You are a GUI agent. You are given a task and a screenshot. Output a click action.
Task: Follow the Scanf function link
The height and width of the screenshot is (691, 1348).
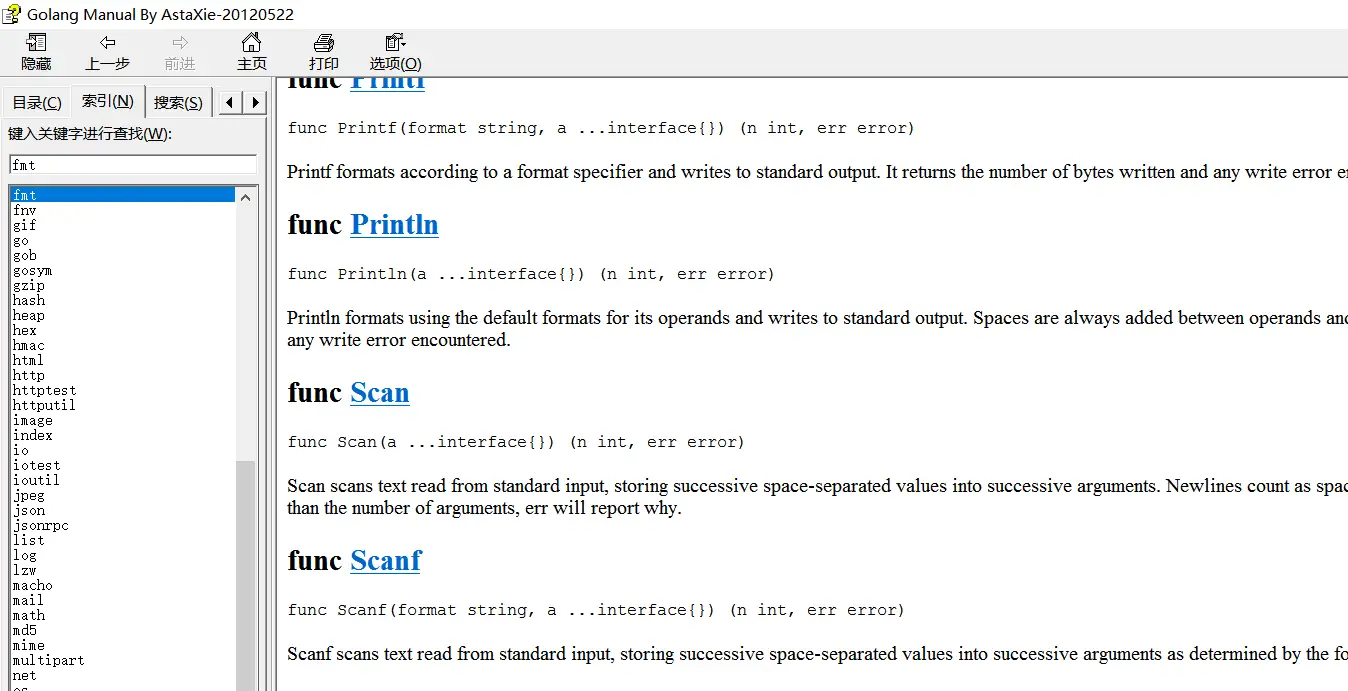[x=386, y=561]
